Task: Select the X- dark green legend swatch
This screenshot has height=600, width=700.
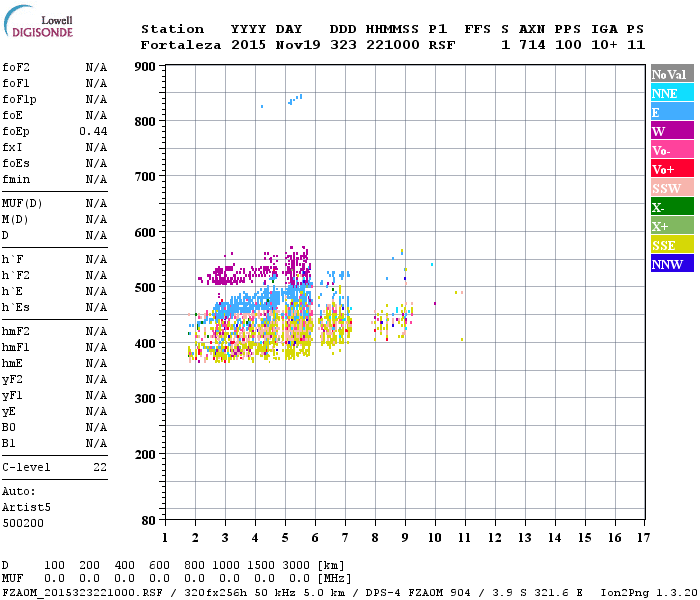Action: pyautogui.click(x=672, y=207)
